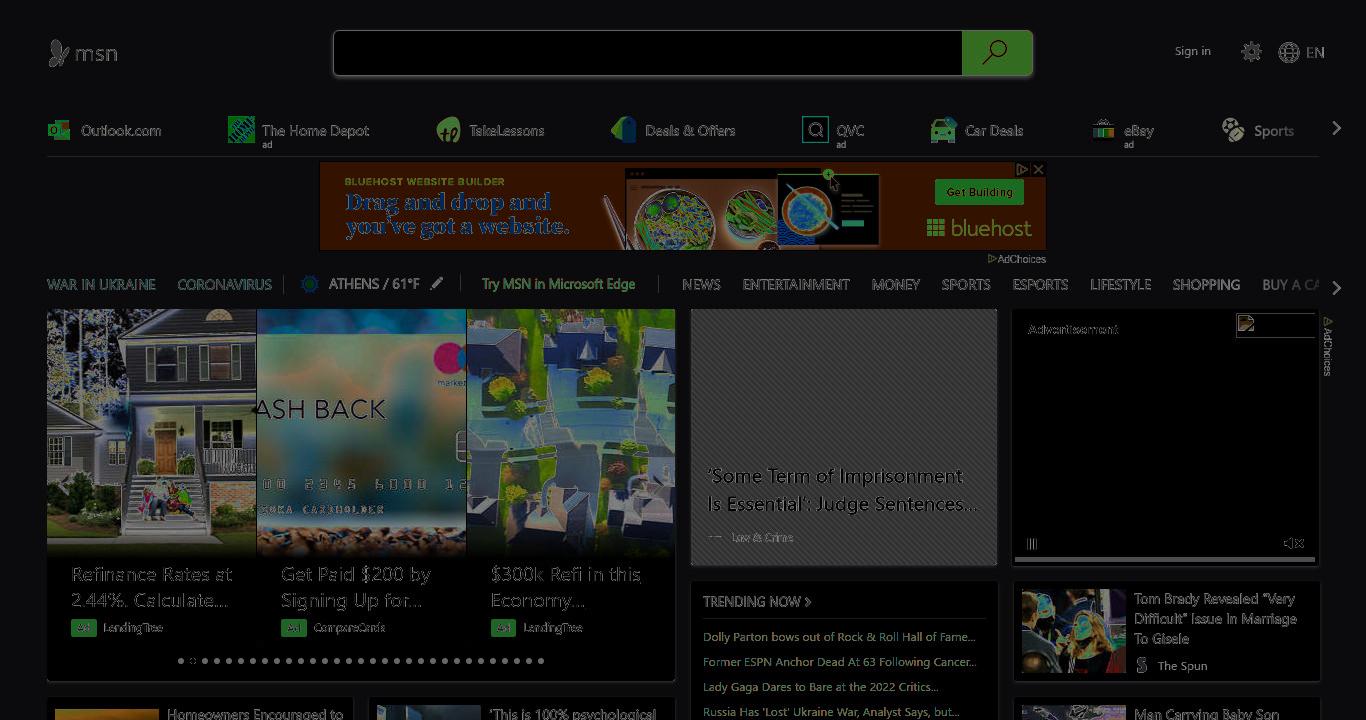Unmute the advertisement video speaker icon
Screen dimensions: 1366x720
click(1294, 543)
